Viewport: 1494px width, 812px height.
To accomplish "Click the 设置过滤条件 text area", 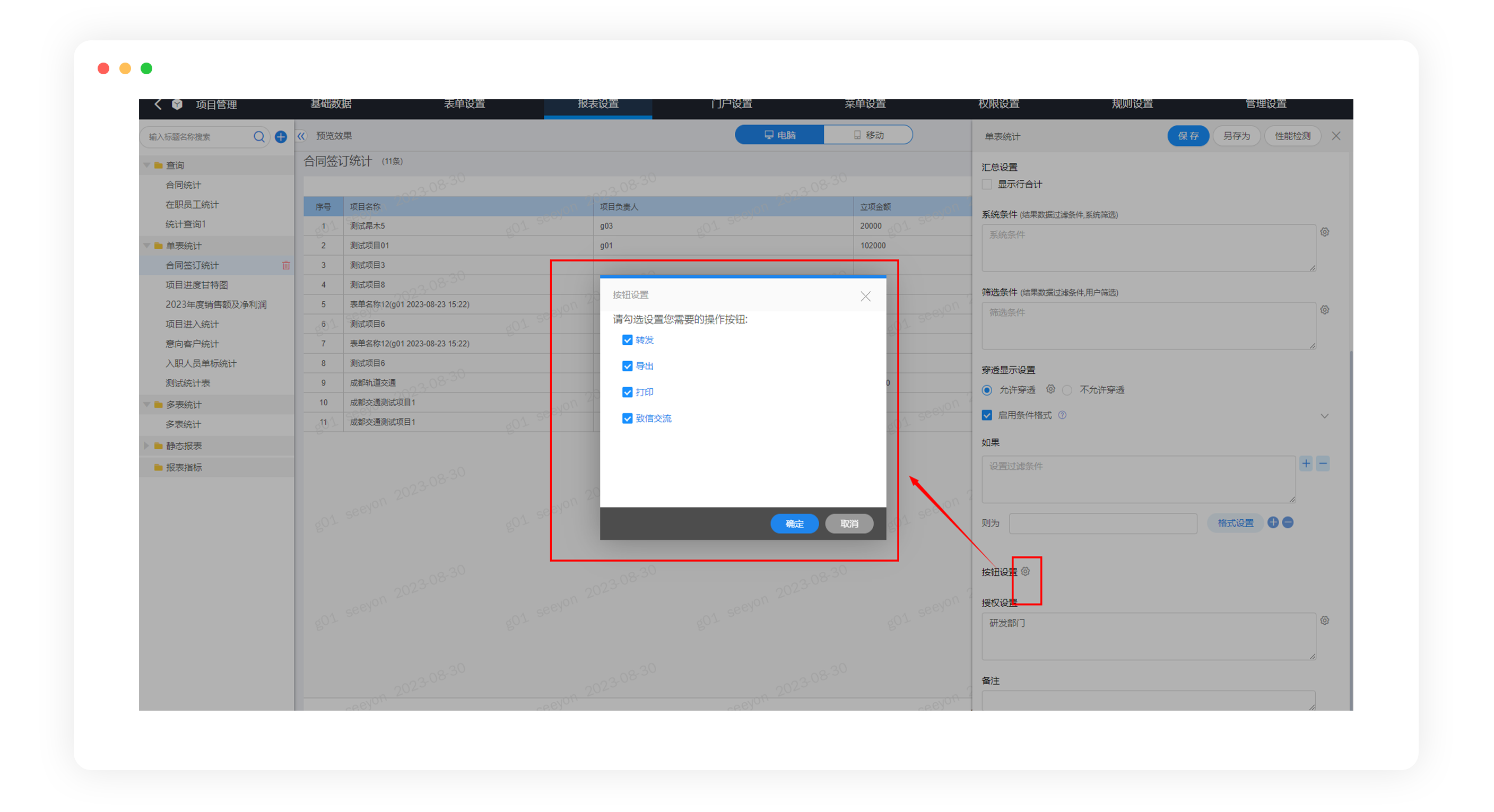I will click(x=1138, y=479).
